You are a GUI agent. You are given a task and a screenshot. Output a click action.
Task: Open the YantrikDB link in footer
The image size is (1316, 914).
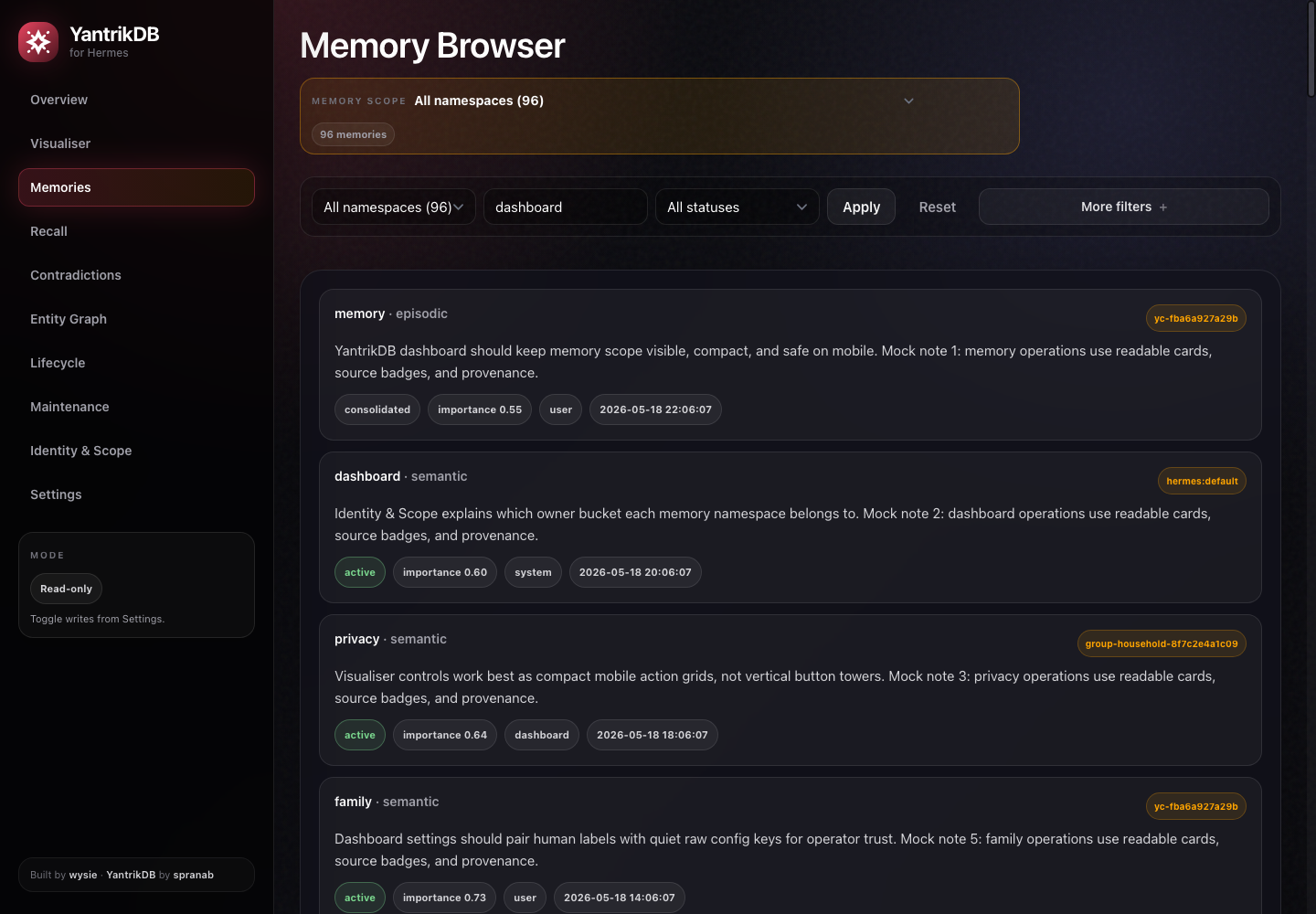131,875
